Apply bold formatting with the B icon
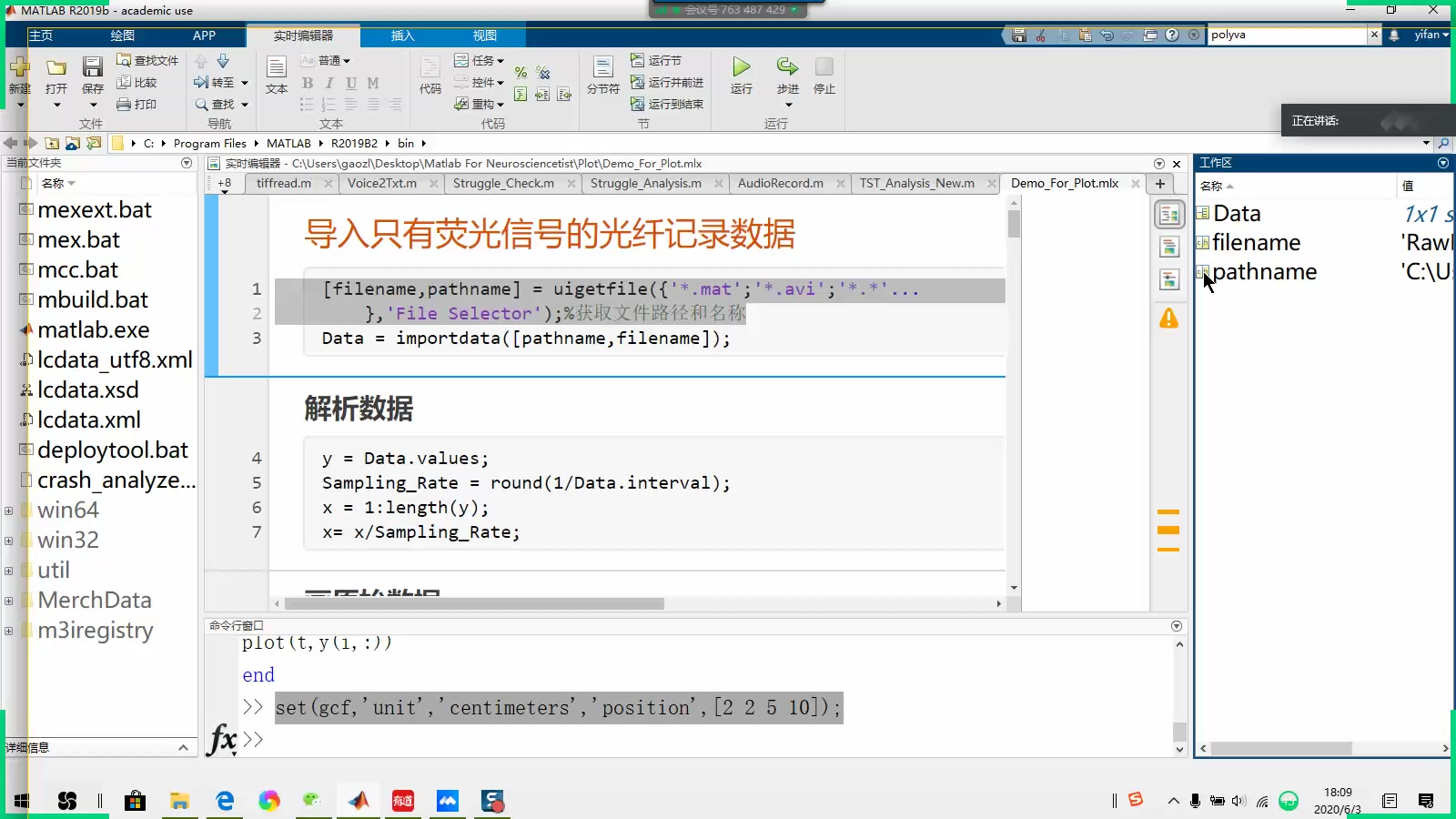This screenshot has width=1456, height=819. [308, 83]
